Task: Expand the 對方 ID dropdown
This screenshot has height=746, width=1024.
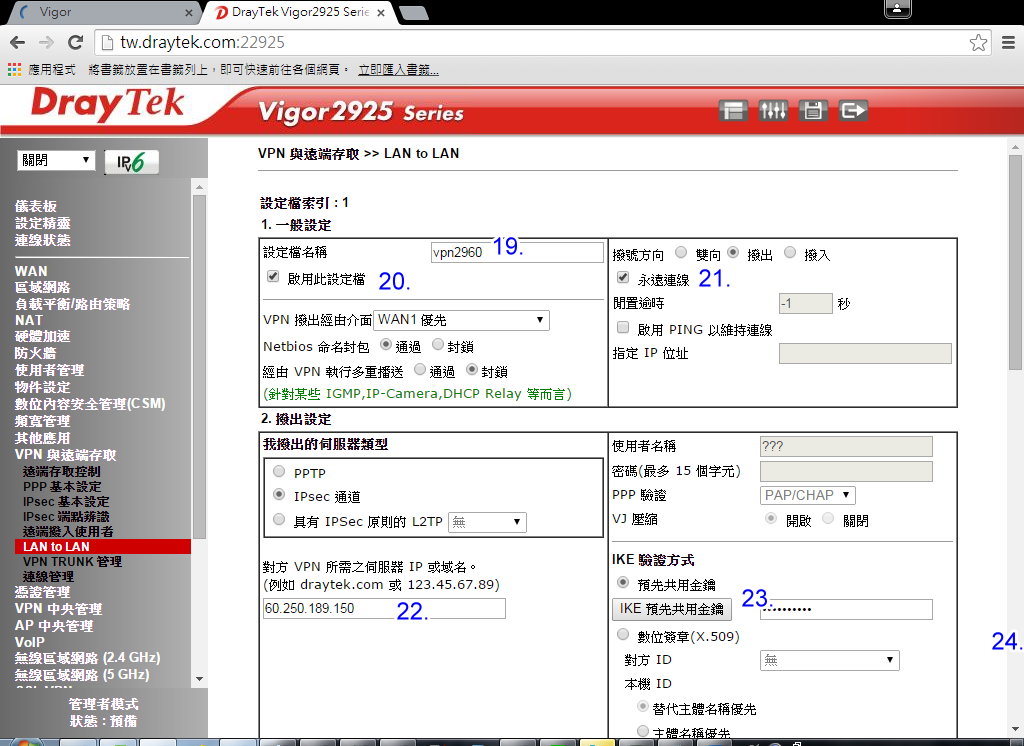Action: point(829,660)
